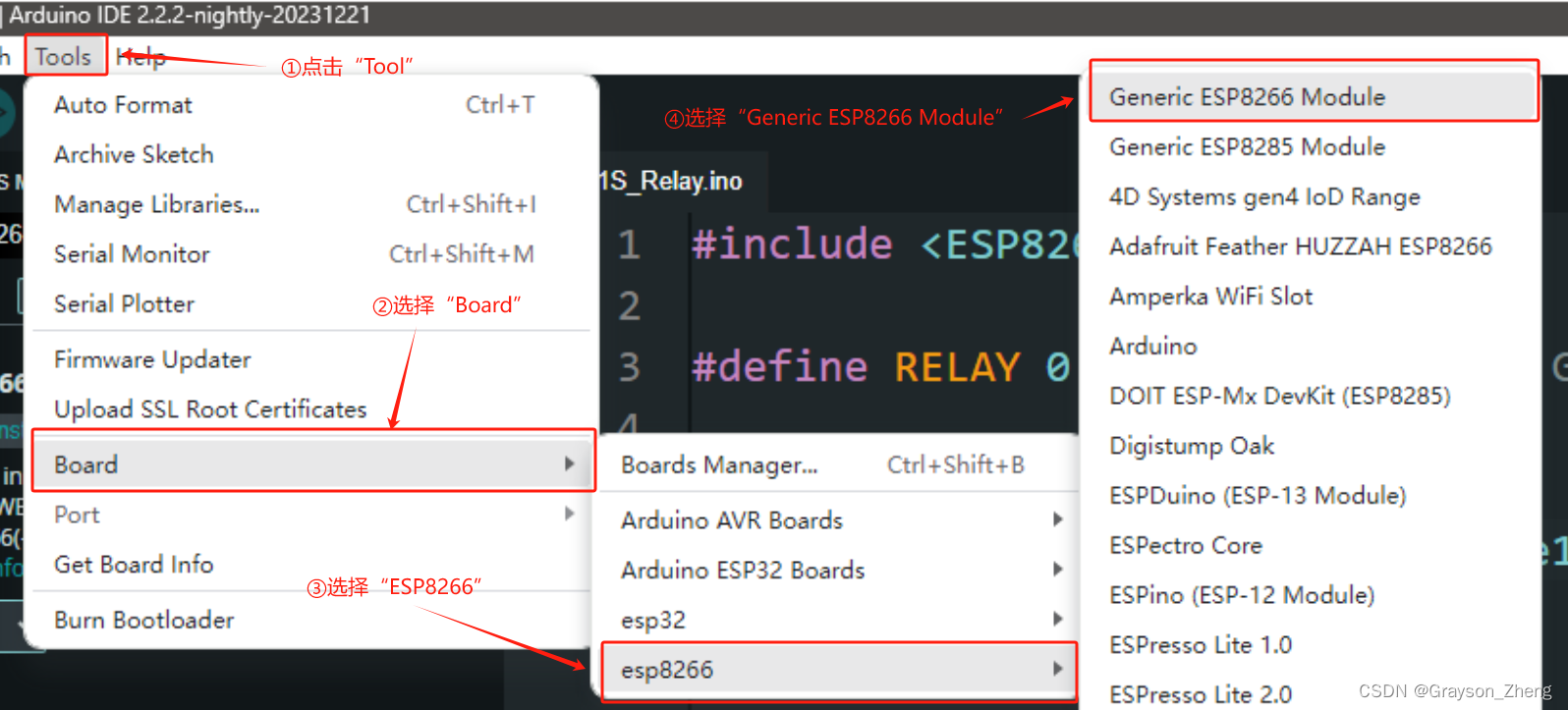Image resolution: width=1568 pixels, height=710 pixels.
Task: Select Firmware Updater
Action: click(x=310, y=359)
